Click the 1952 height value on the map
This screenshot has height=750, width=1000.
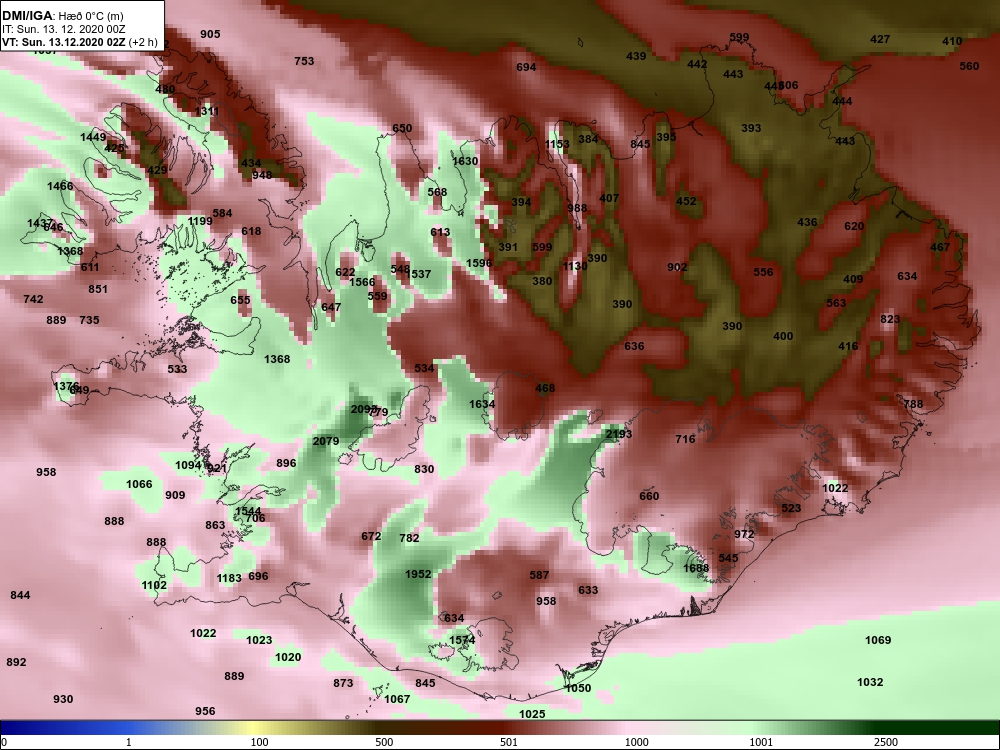(x=418, y=574)
